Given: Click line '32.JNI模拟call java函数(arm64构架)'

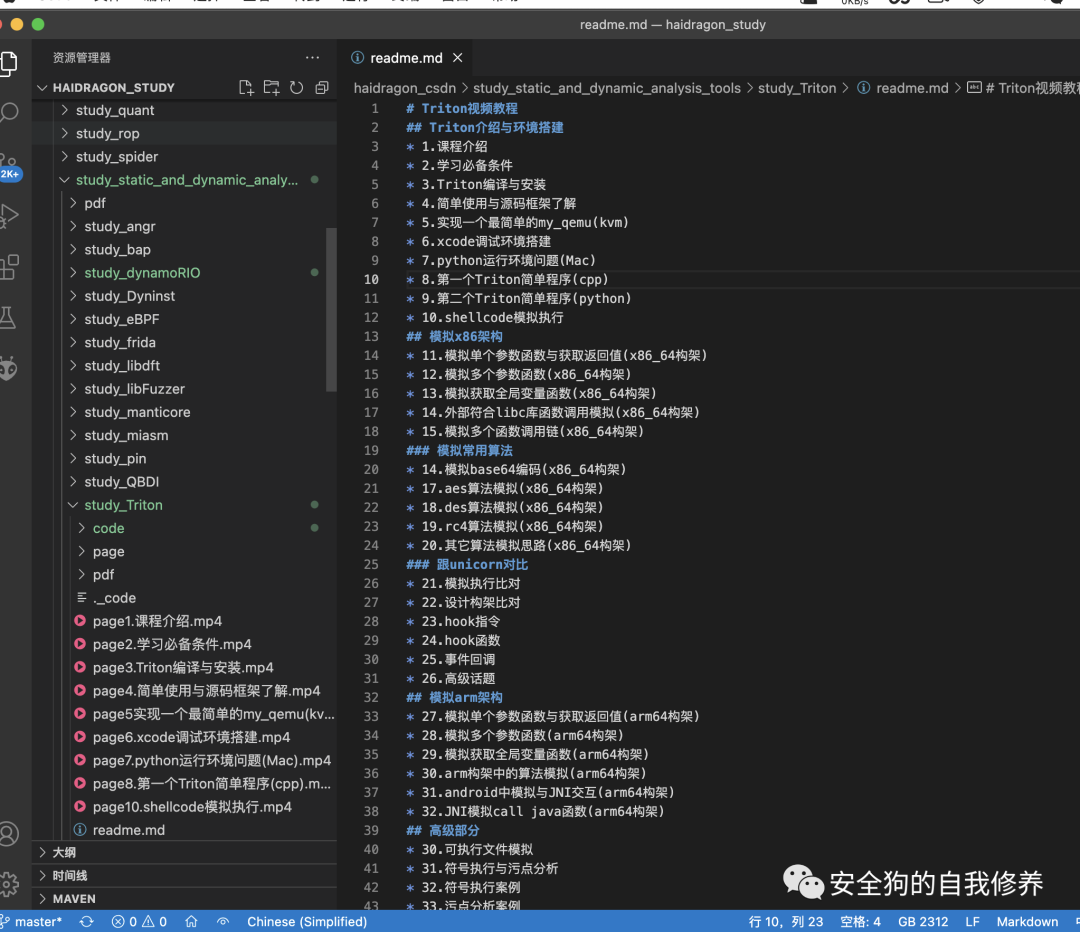Looking at the screenshot, I should coord(535,811).
